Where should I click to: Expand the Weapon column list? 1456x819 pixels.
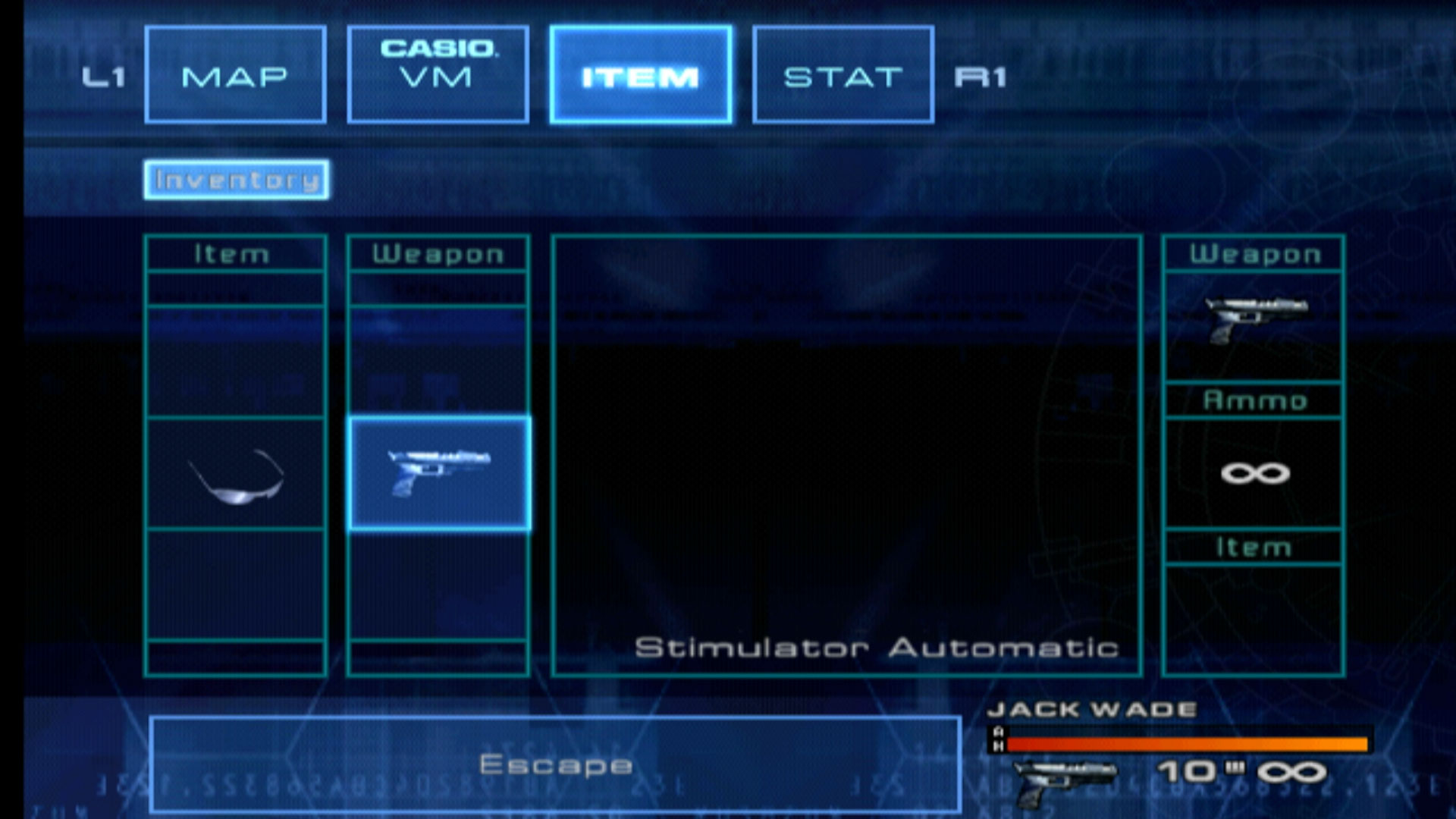[x=438, y=254]
